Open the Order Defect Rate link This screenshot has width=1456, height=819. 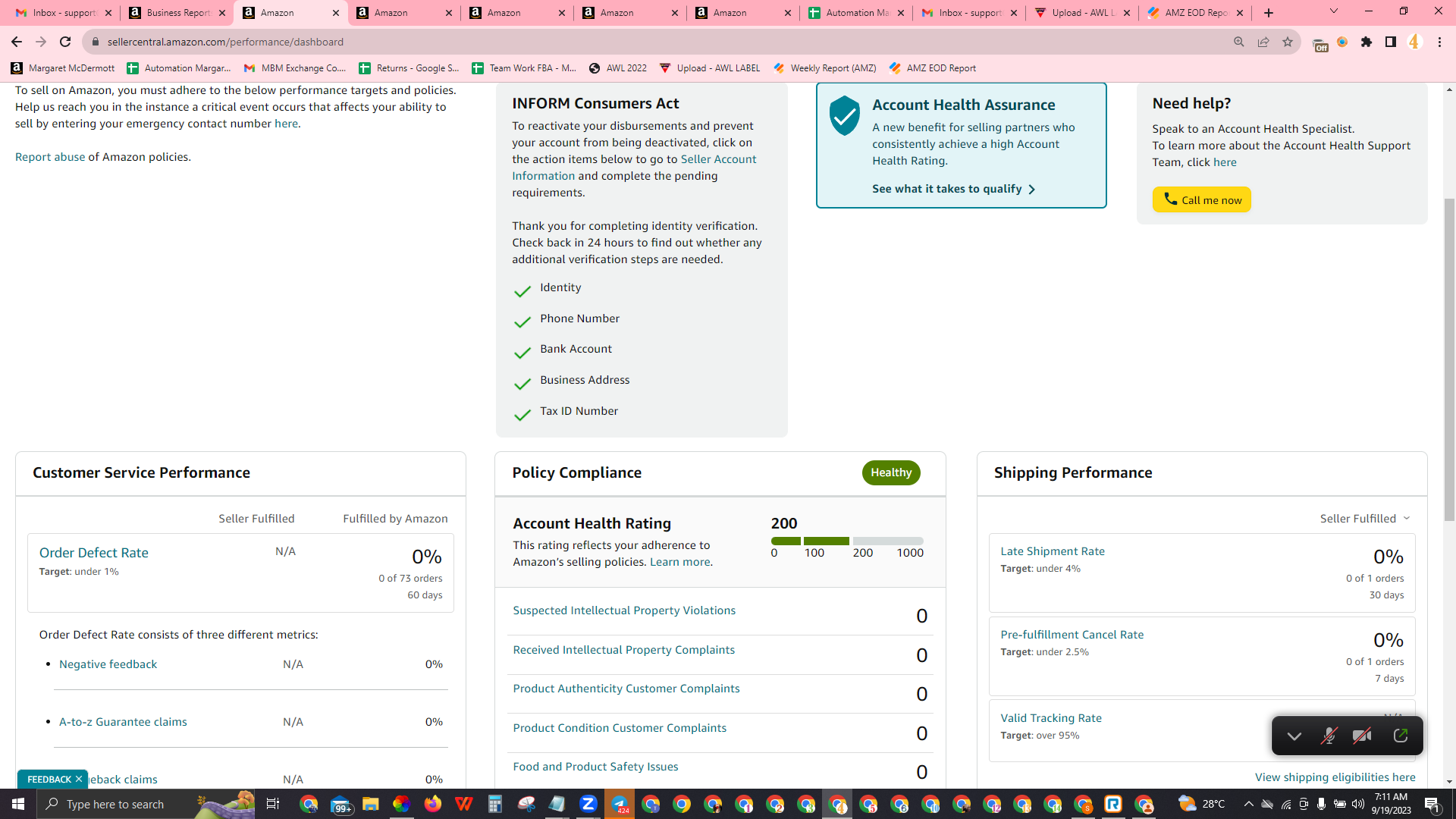tap(94, 553)
